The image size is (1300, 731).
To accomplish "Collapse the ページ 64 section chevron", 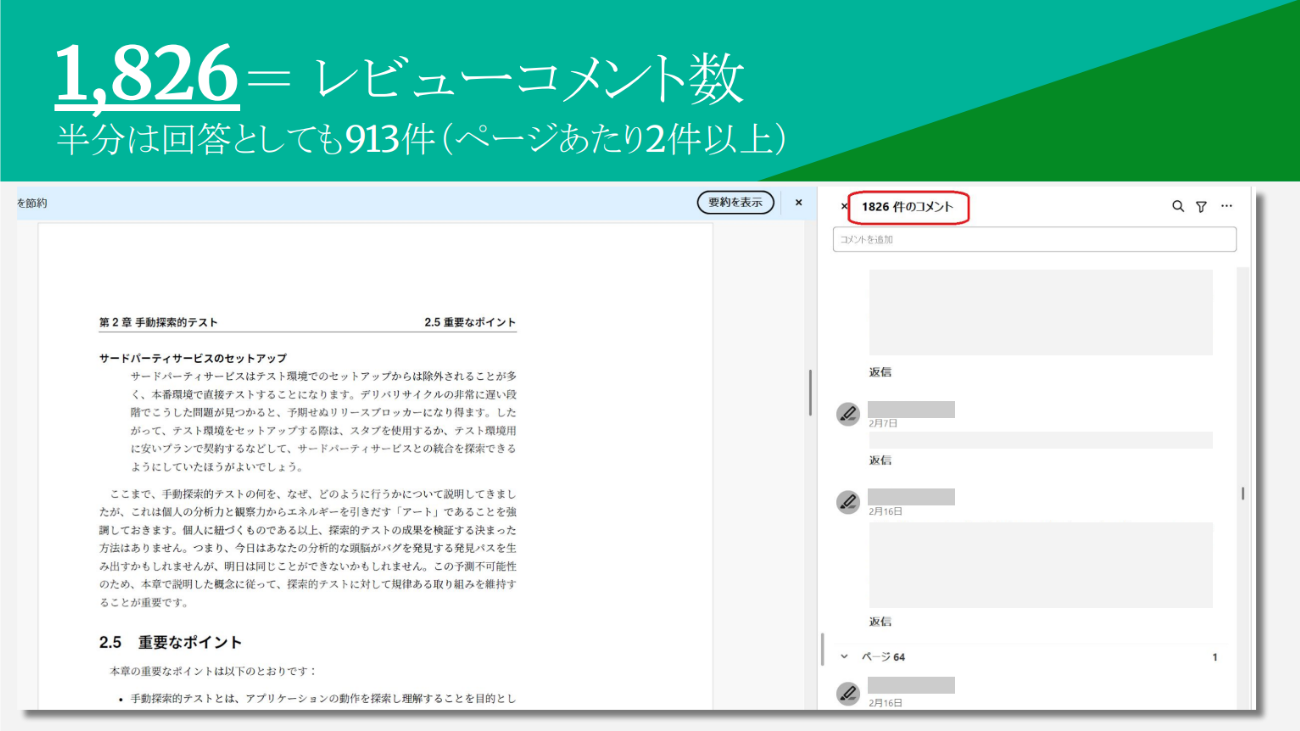I will click(844, 657).
